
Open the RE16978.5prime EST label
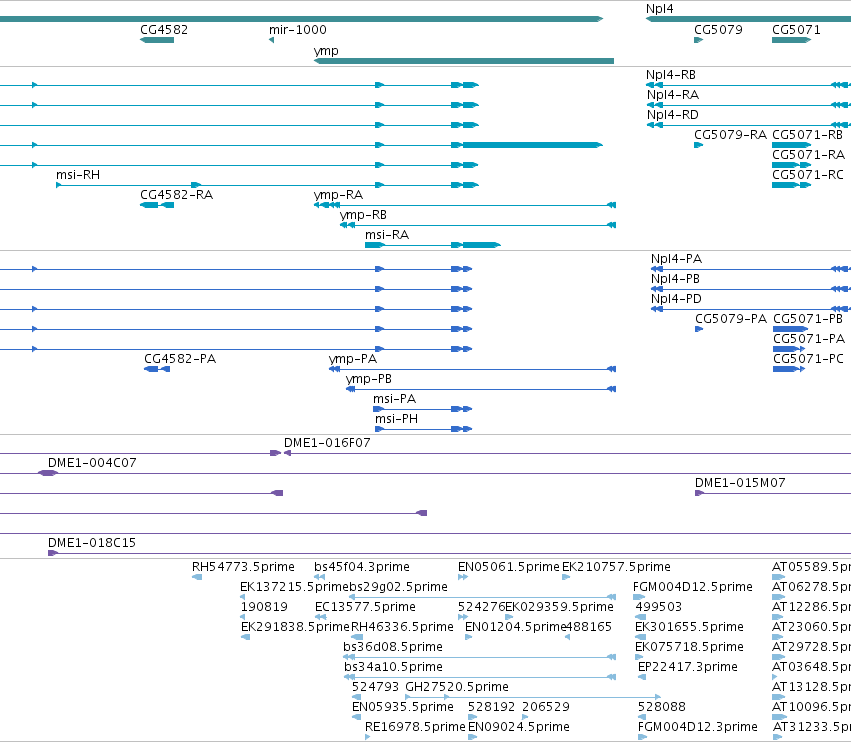[x=415, y=727]
